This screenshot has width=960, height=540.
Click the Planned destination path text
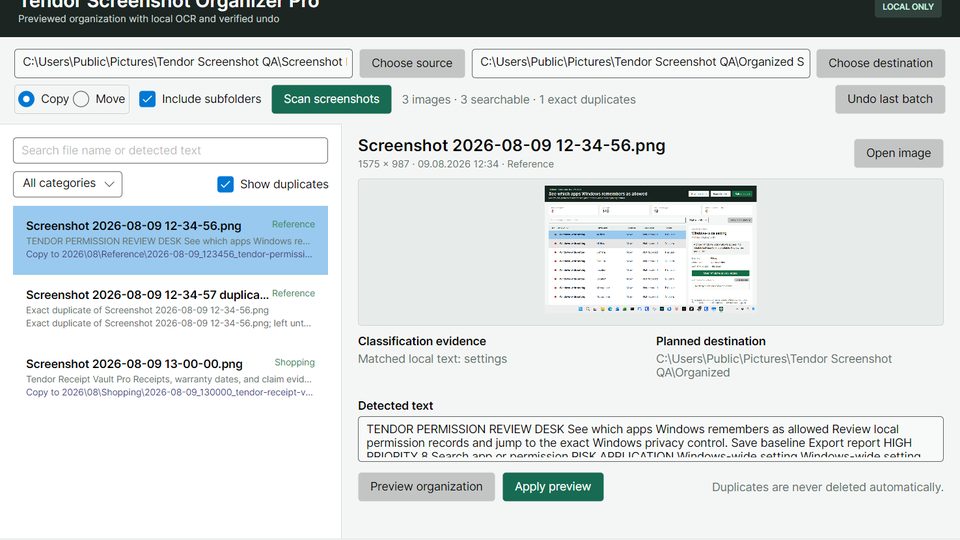773,366
